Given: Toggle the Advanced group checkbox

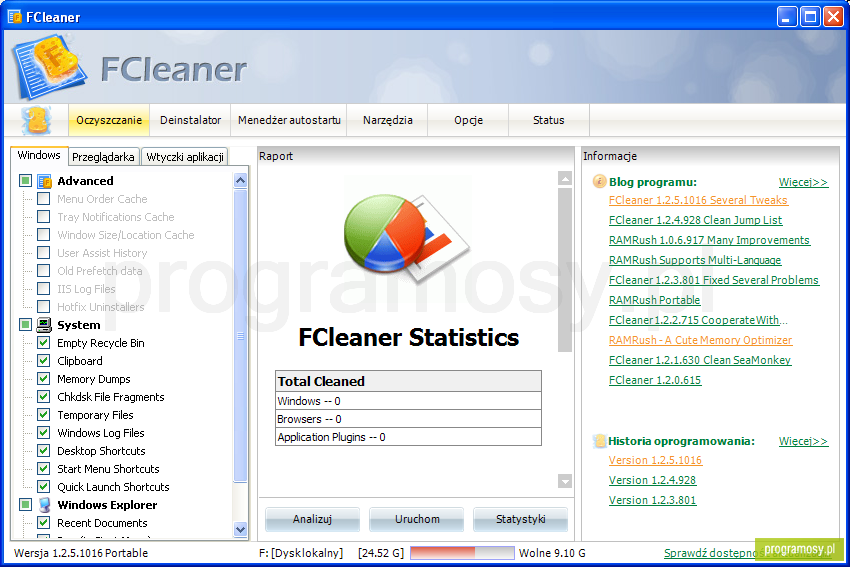Looking at the screenshot, I should pos(25,181).
